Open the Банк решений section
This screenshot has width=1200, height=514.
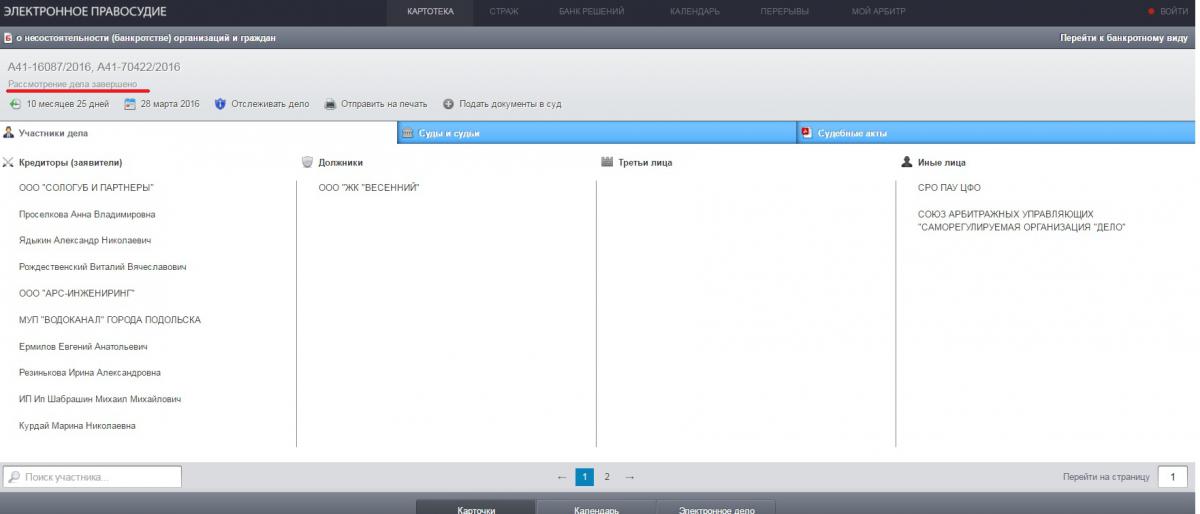(591, 11)
